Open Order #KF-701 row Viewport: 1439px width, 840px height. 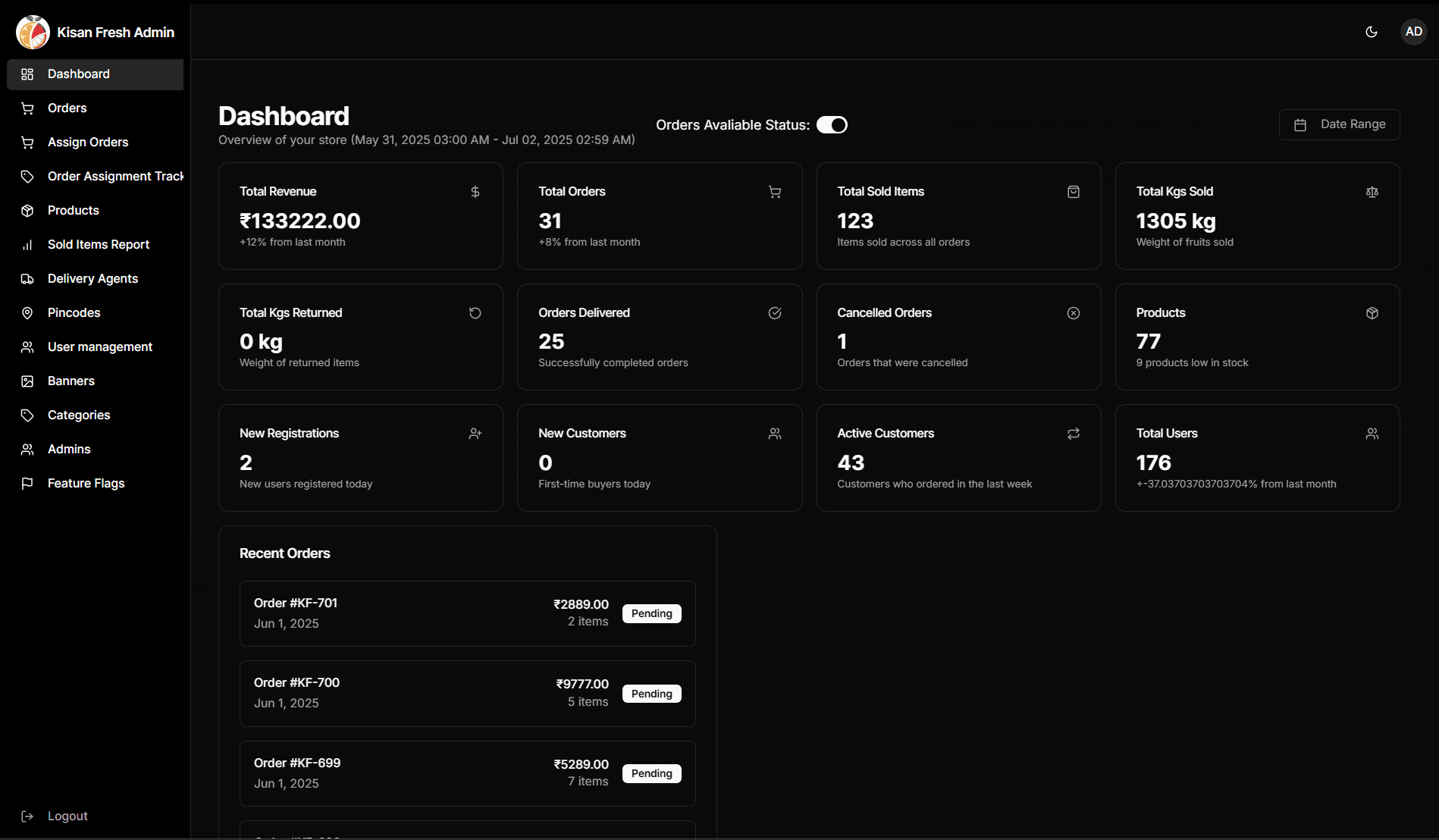pyautogui.click(x=468, y=613)
